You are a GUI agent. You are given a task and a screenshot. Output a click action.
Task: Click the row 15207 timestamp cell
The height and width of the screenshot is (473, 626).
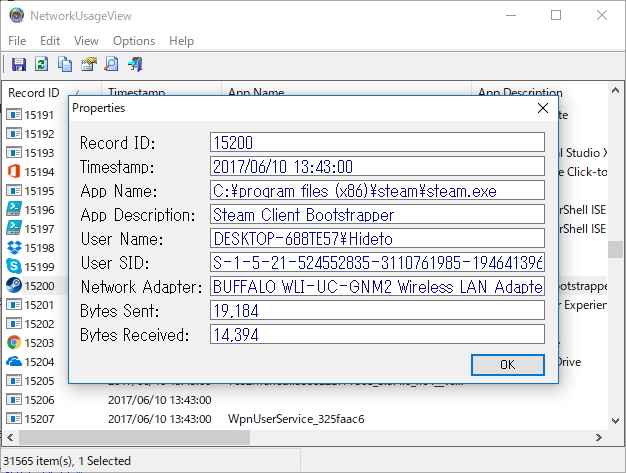(x=160, y=419)
